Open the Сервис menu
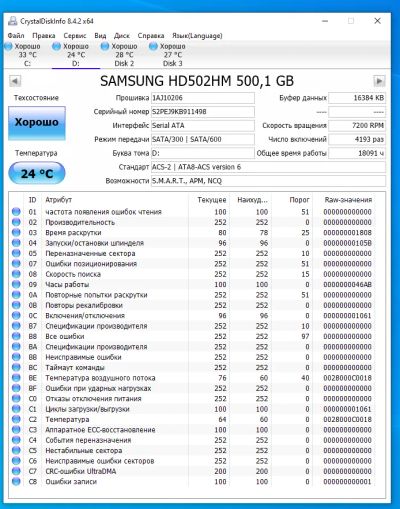Image resolution: width=400 pixels, height=509 pixels. coord(75,36)
